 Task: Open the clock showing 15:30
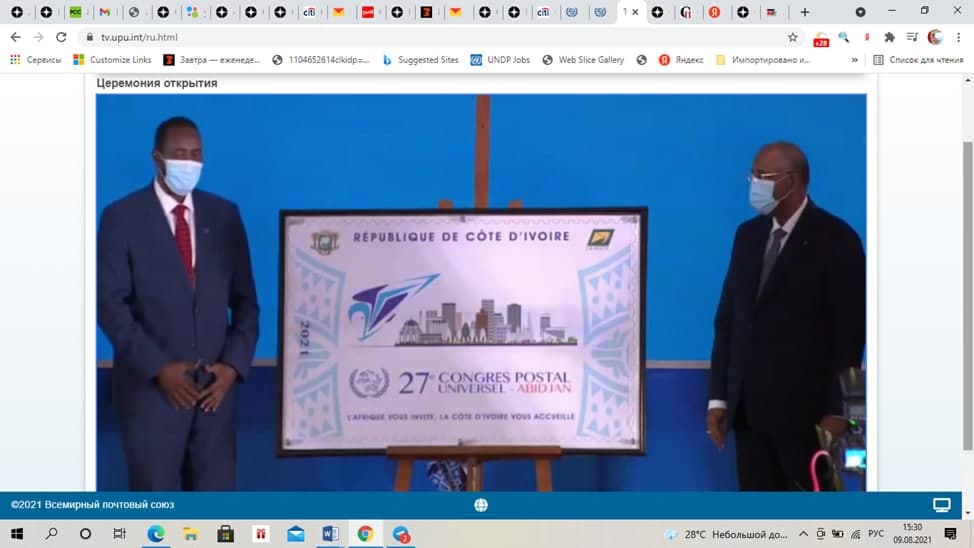913,534
